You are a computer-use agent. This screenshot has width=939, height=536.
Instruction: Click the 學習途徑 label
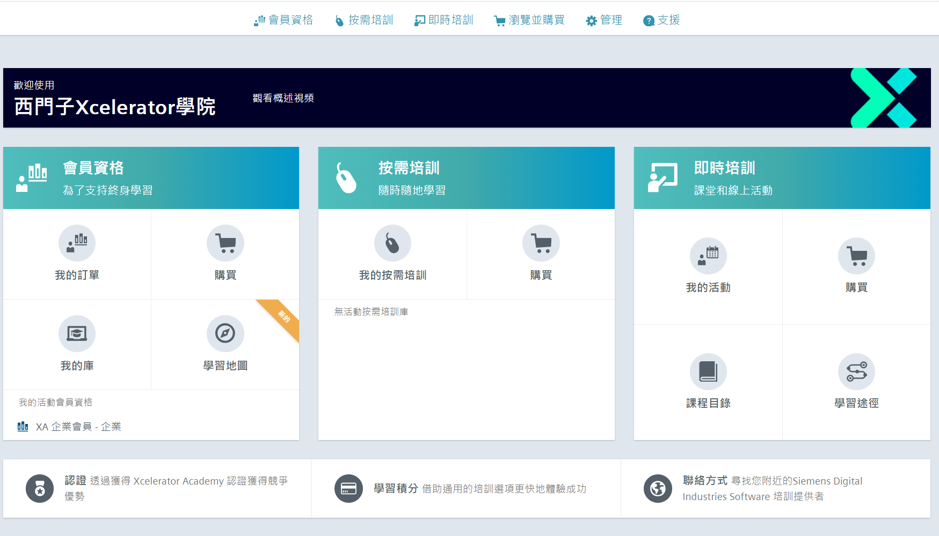(856, 404)
